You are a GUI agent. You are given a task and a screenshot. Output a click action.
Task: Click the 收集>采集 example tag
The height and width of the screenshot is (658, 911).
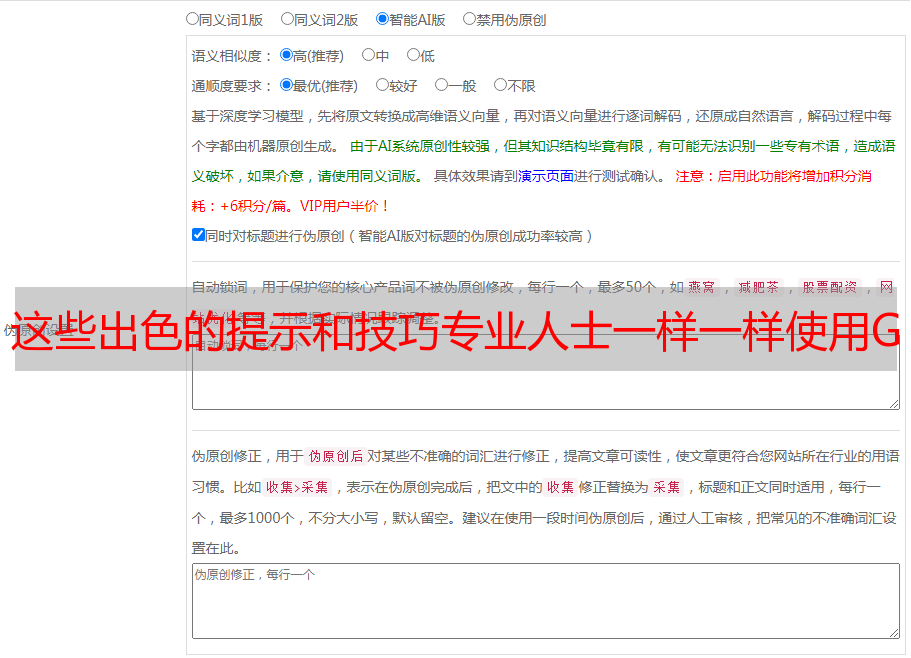tap(297, 487)
